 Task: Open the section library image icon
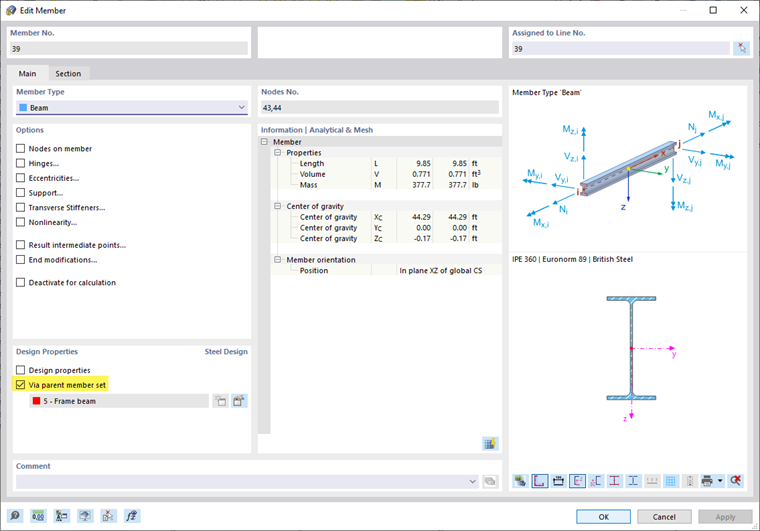point(521,481)
